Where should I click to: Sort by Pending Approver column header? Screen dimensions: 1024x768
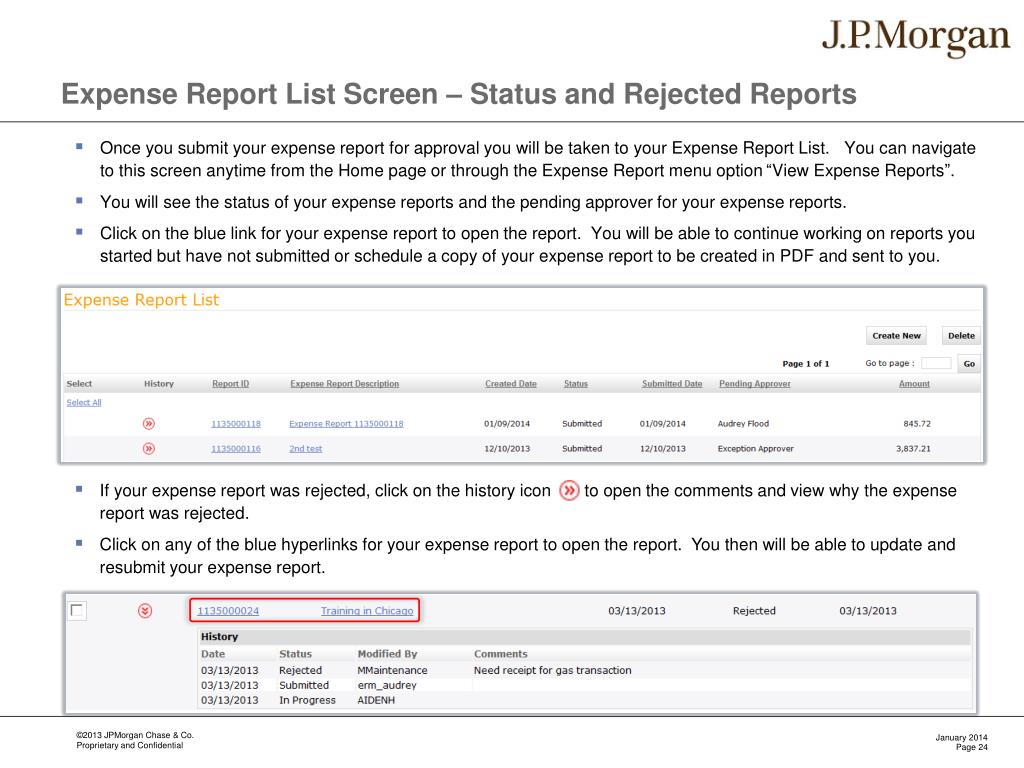click(x=754, y=384)
